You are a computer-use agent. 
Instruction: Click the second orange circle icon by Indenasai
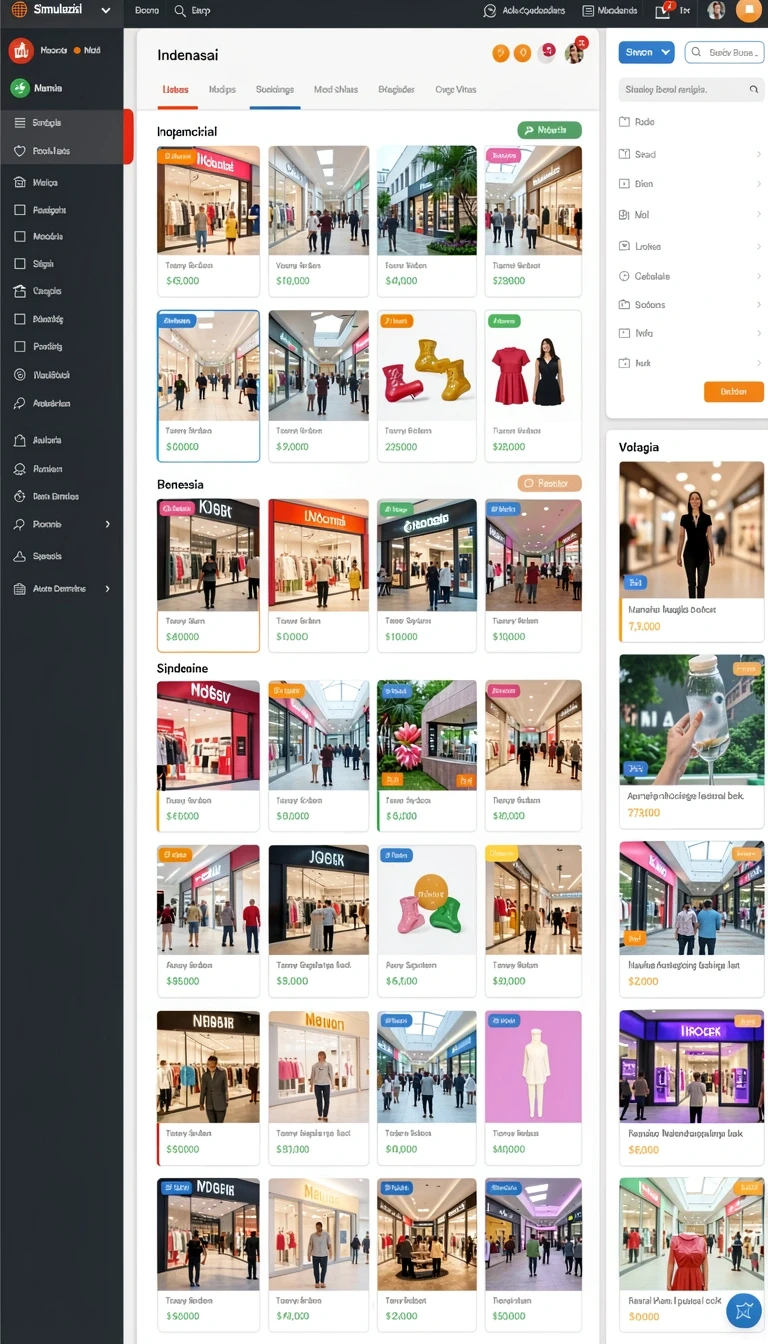tap(522, 53)
